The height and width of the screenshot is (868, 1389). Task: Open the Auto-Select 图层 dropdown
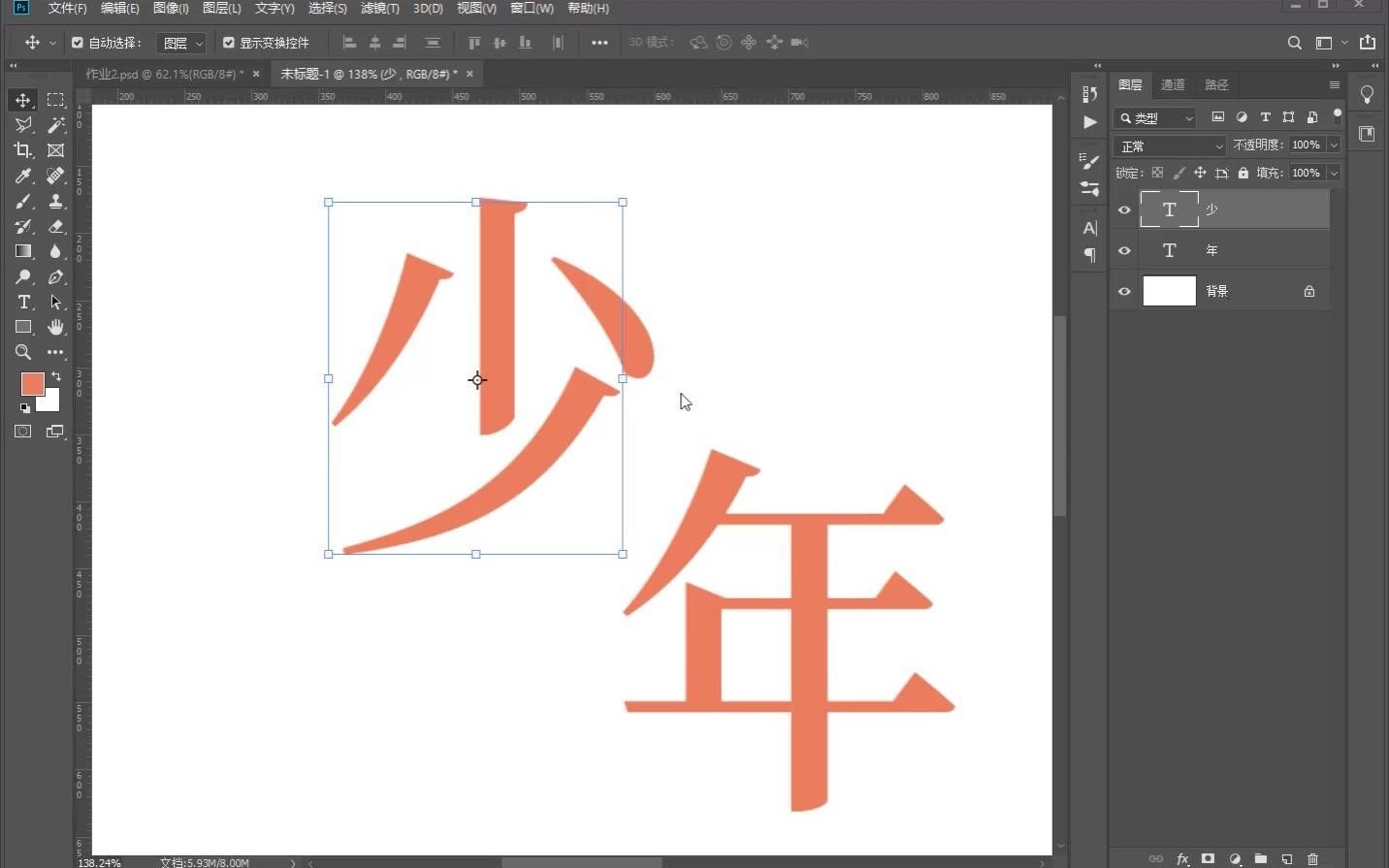(181, 43)
